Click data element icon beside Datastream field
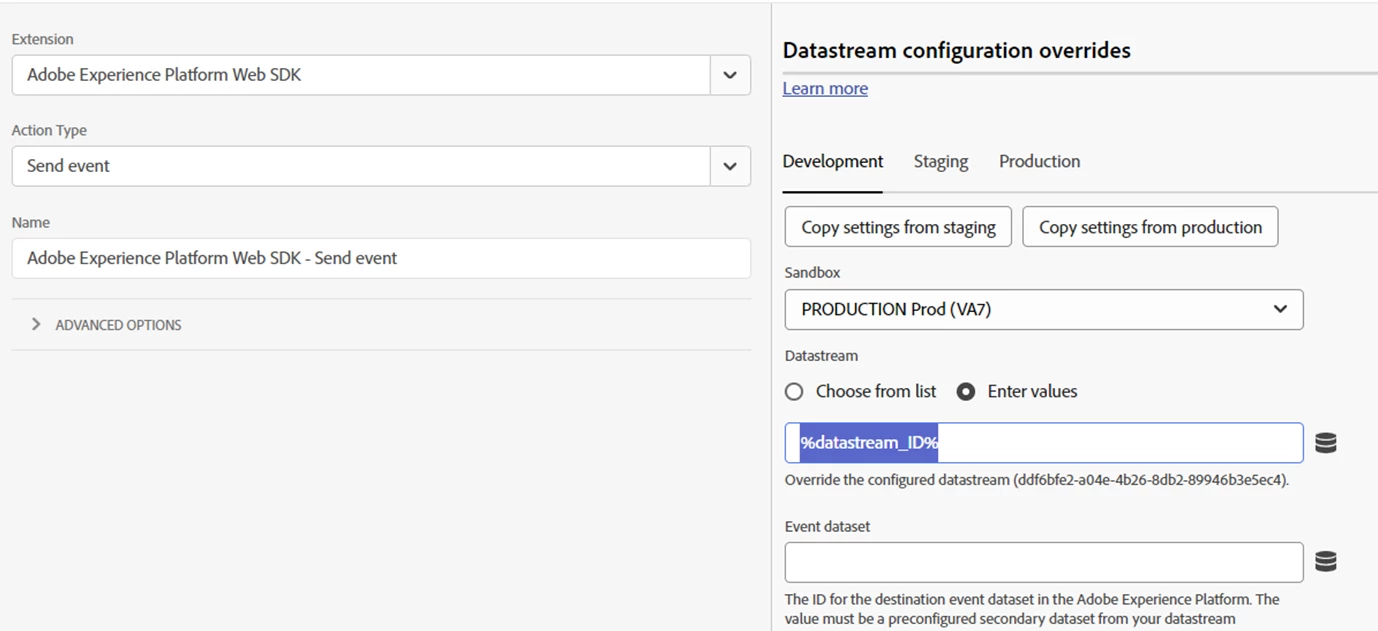The width and height of the screenshot is (1378, 631). pos(1326,443)
